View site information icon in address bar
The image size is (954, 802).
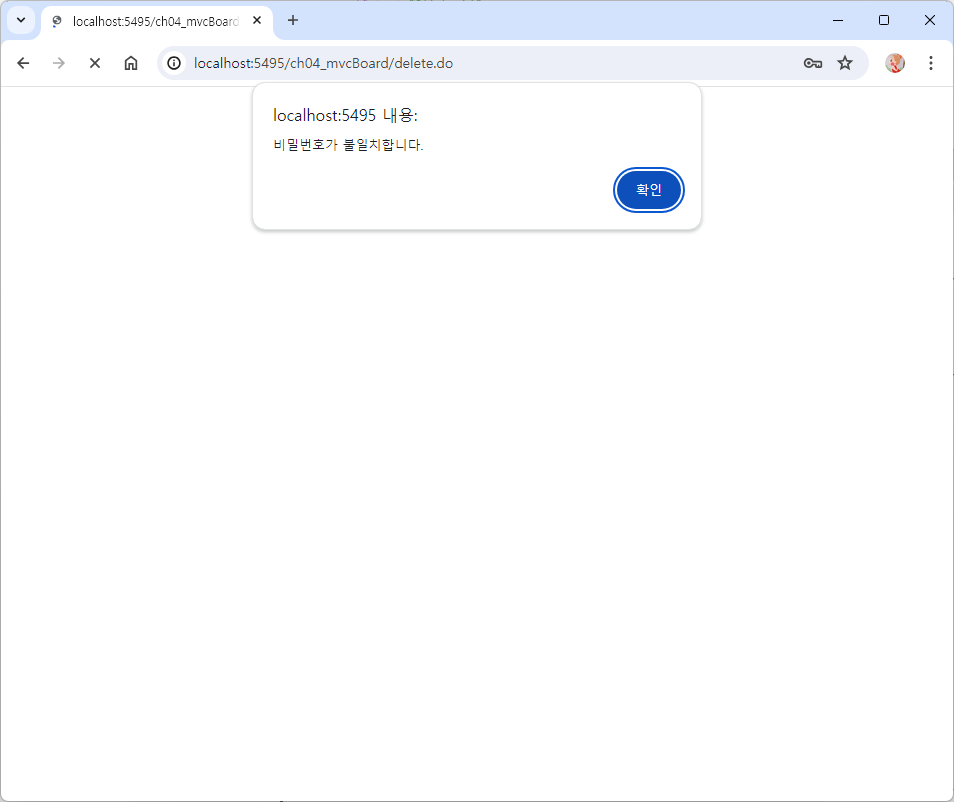(174, 63)
